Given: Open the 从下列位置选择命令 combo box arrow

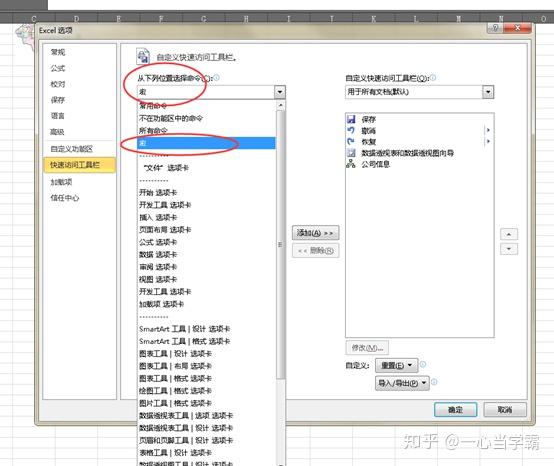Looking at the screenshot, I should coord(280,92).
